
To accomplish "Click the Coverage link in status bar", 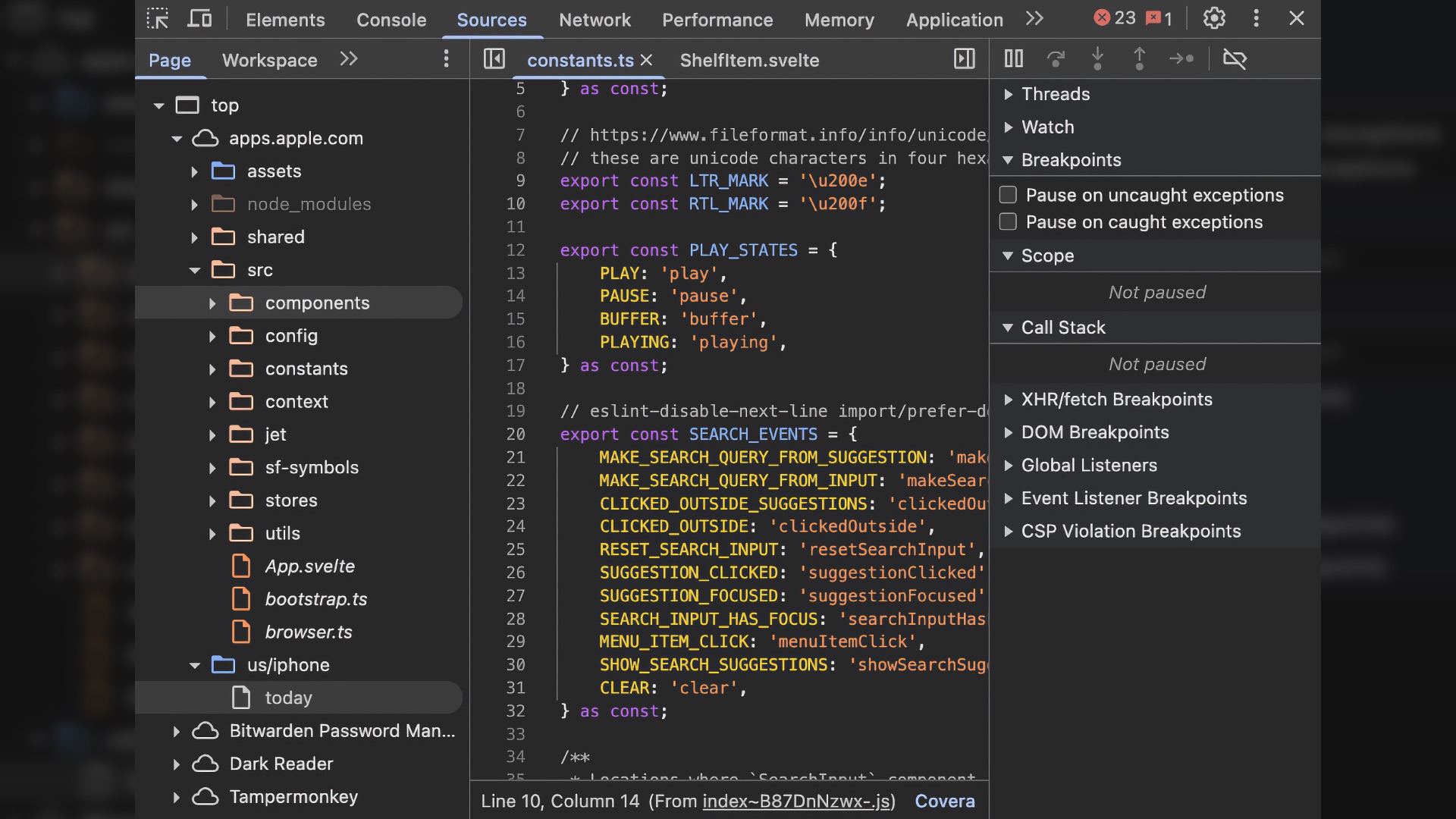I will click(x=944, y=802).
